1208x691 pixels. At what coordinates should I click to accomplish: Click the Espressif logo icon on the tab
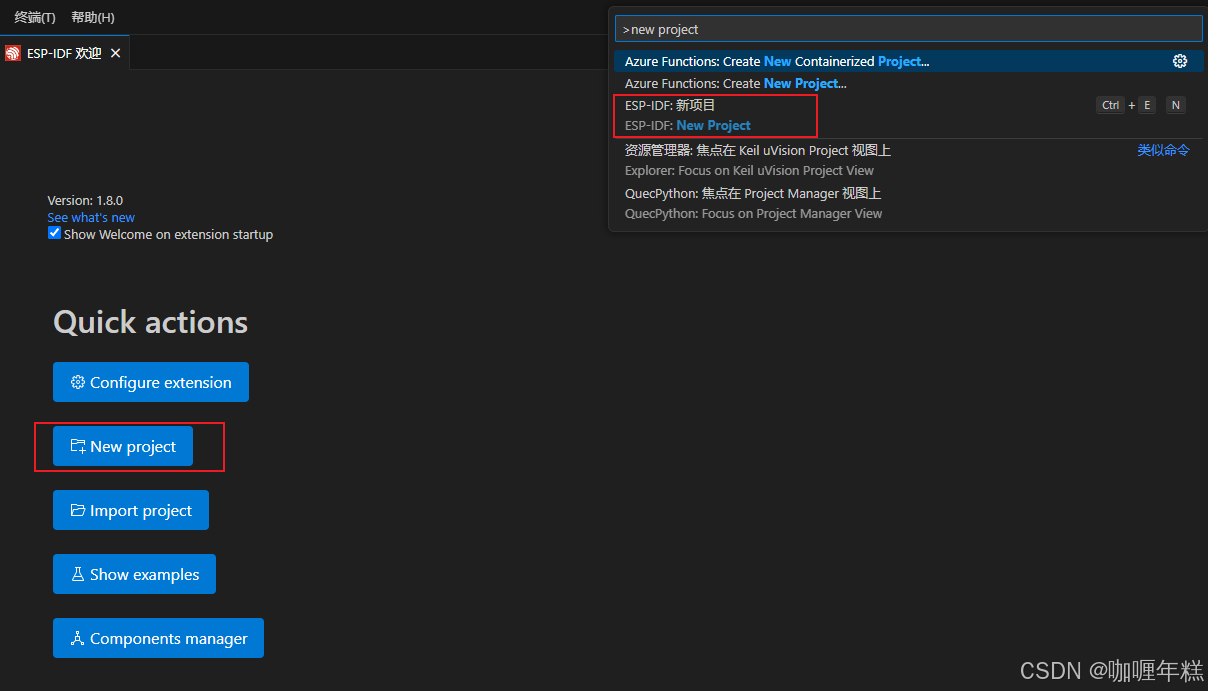coord(13,53)
